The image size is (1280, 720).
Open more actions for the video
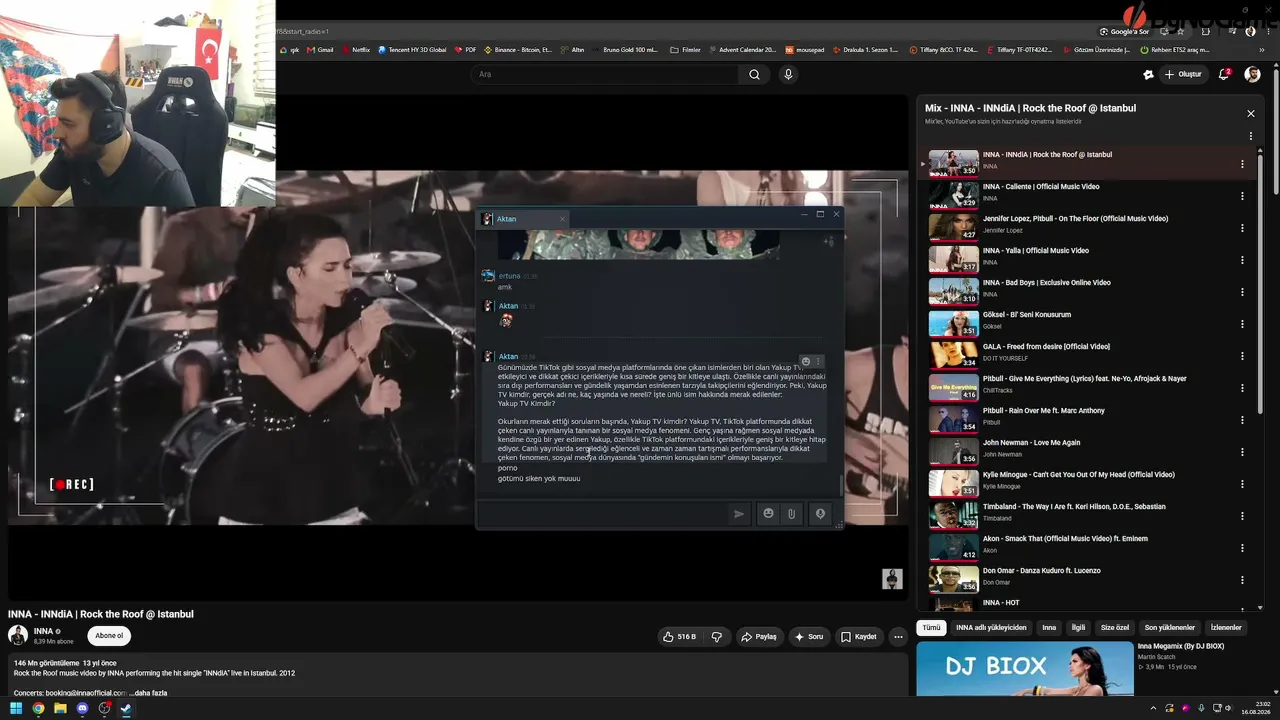pos(898,636)
